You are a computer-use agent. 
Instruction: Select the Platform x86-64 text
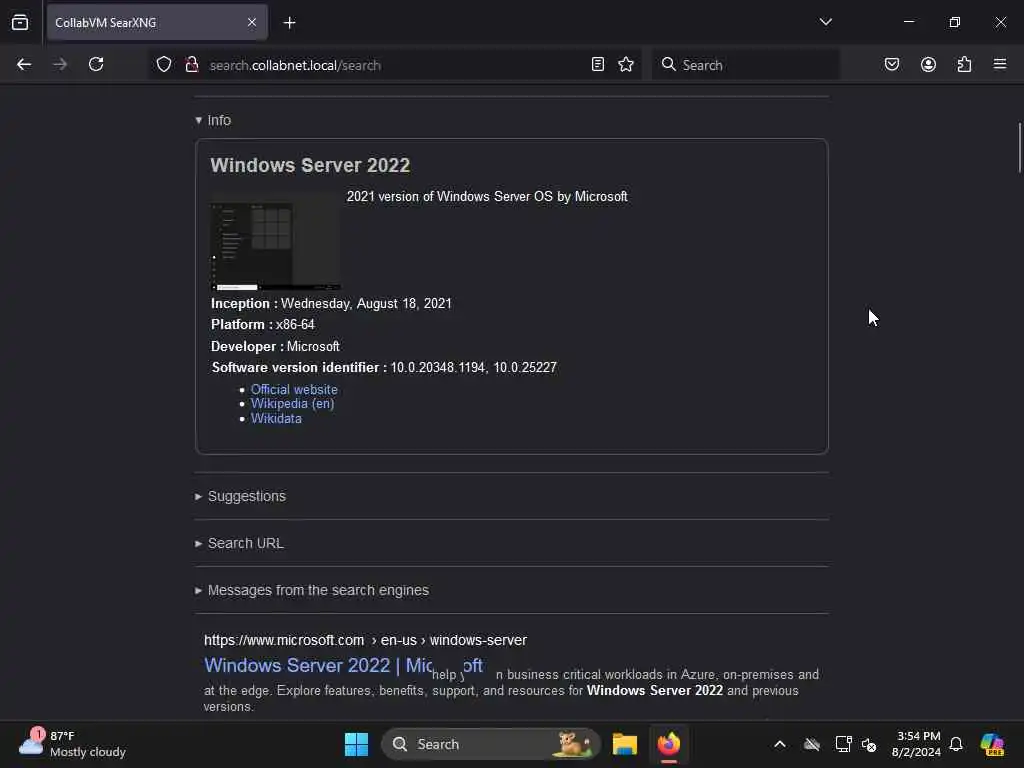point(263,325)
